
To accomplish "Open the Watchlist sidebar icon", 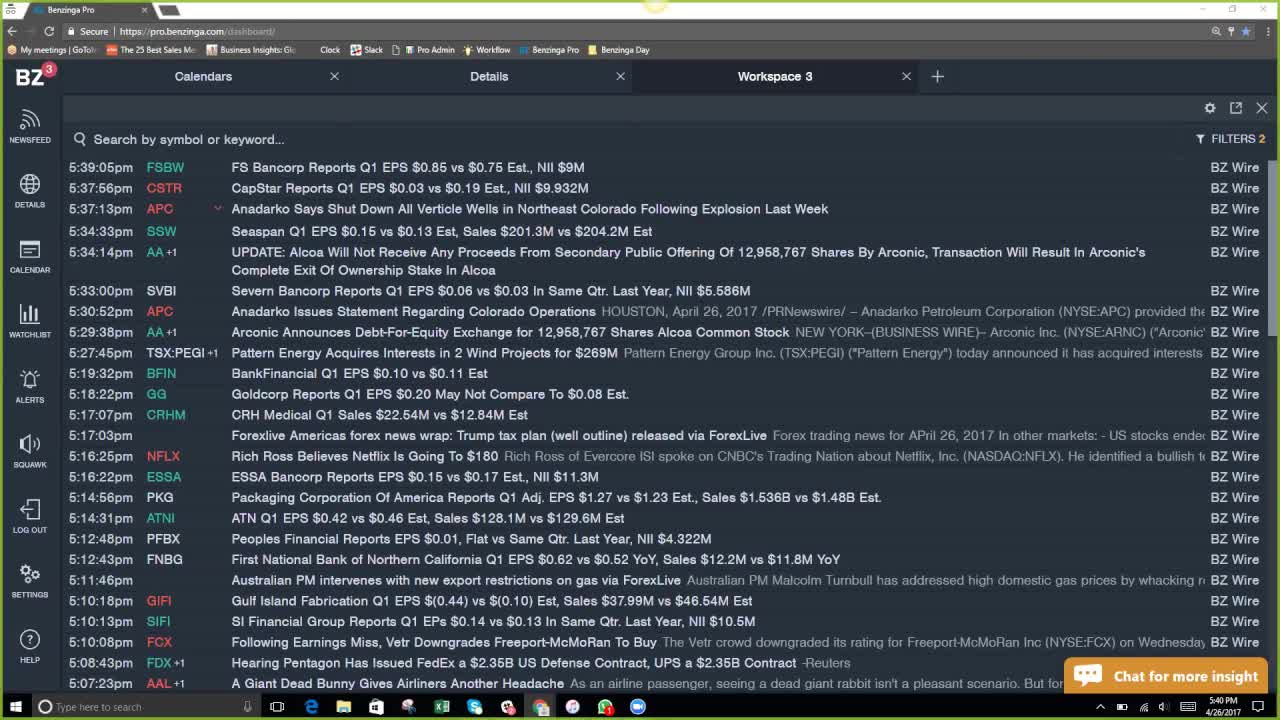I will coord(30,321).
